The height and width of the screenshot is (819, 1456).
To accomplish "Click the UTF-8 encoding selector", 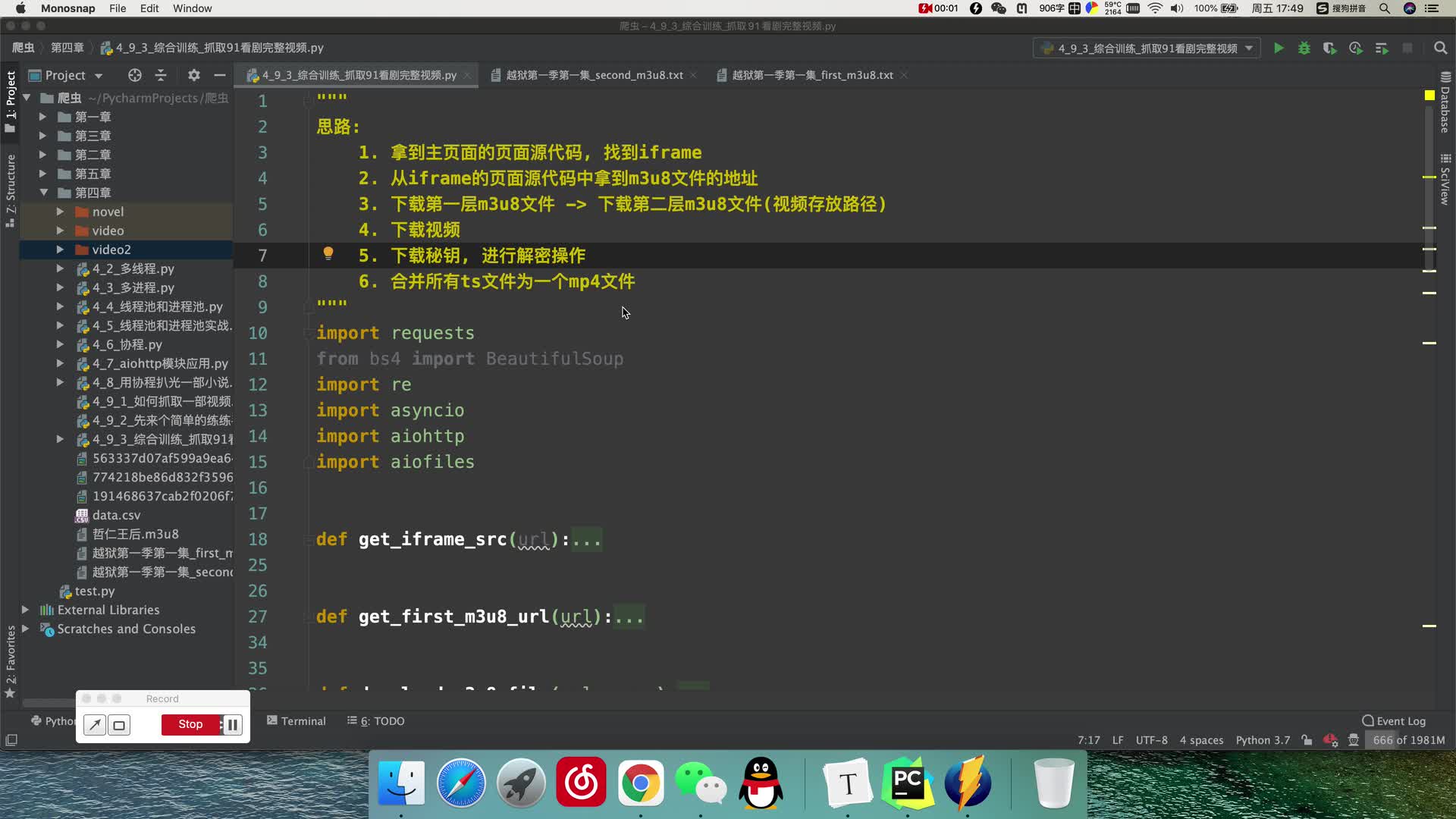I will pyautogui.click(x=1151, y=740).
